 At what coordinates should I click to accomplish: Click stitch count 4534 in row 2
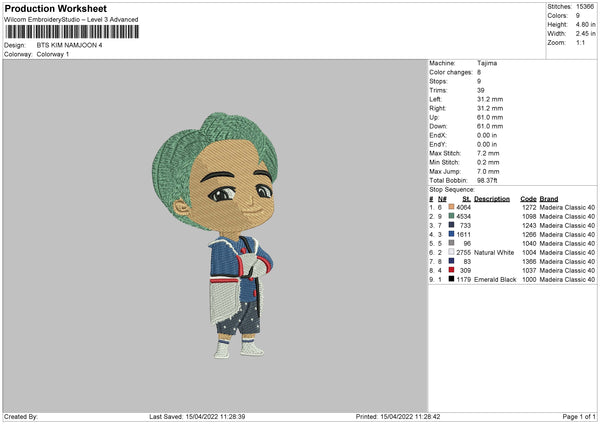point(463,217)
